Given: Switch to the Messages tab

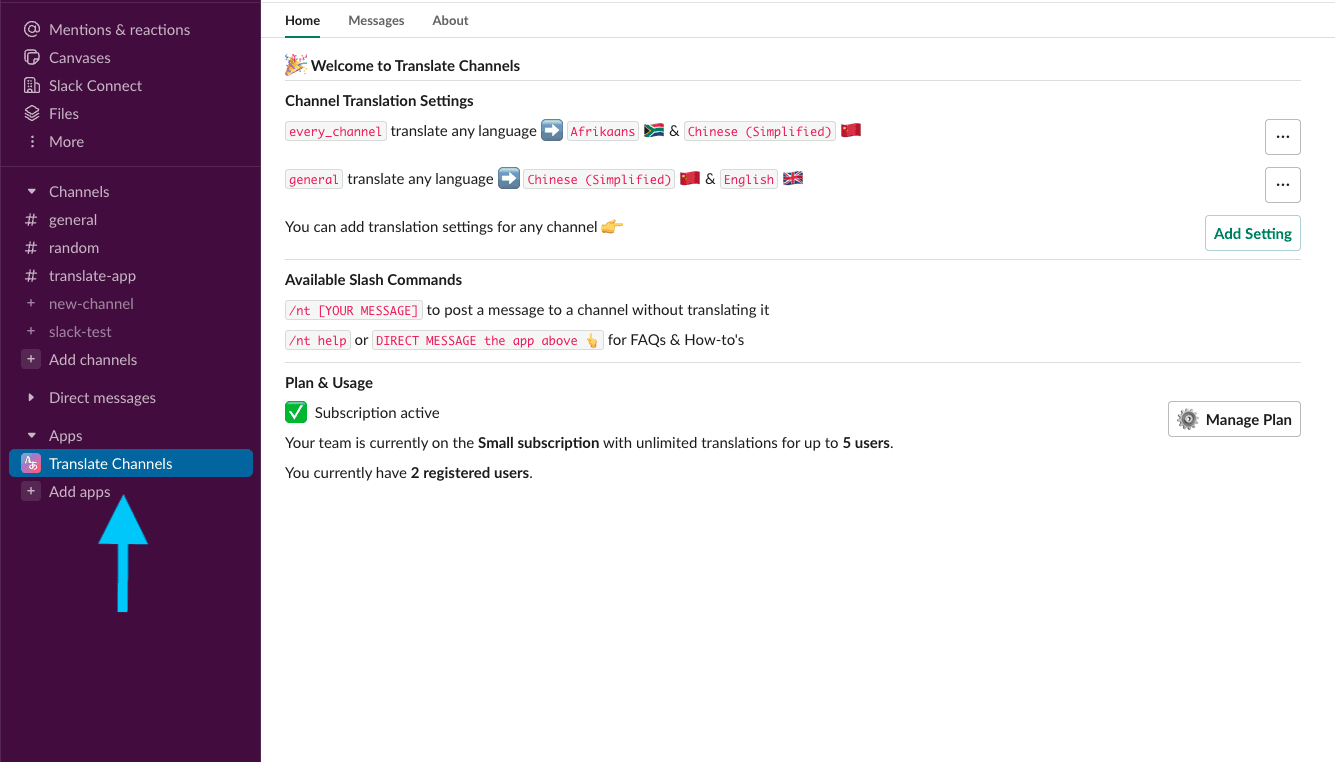Looking at the screenshot, I should click(x=376, y=20).
